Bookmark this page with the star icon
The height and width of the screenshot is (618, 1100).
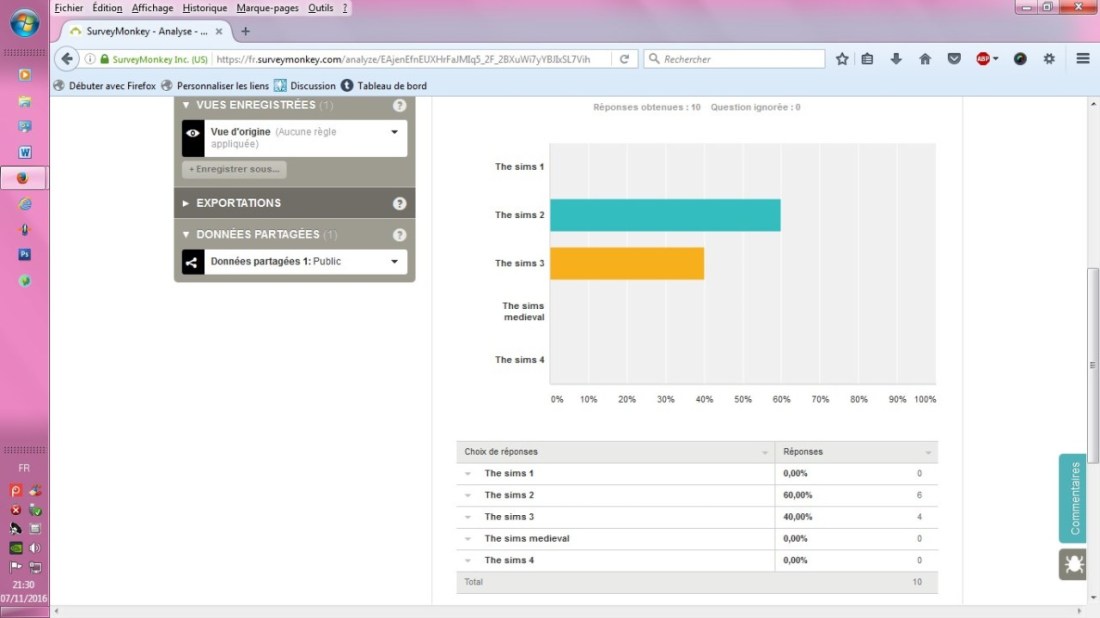(842, 59)
